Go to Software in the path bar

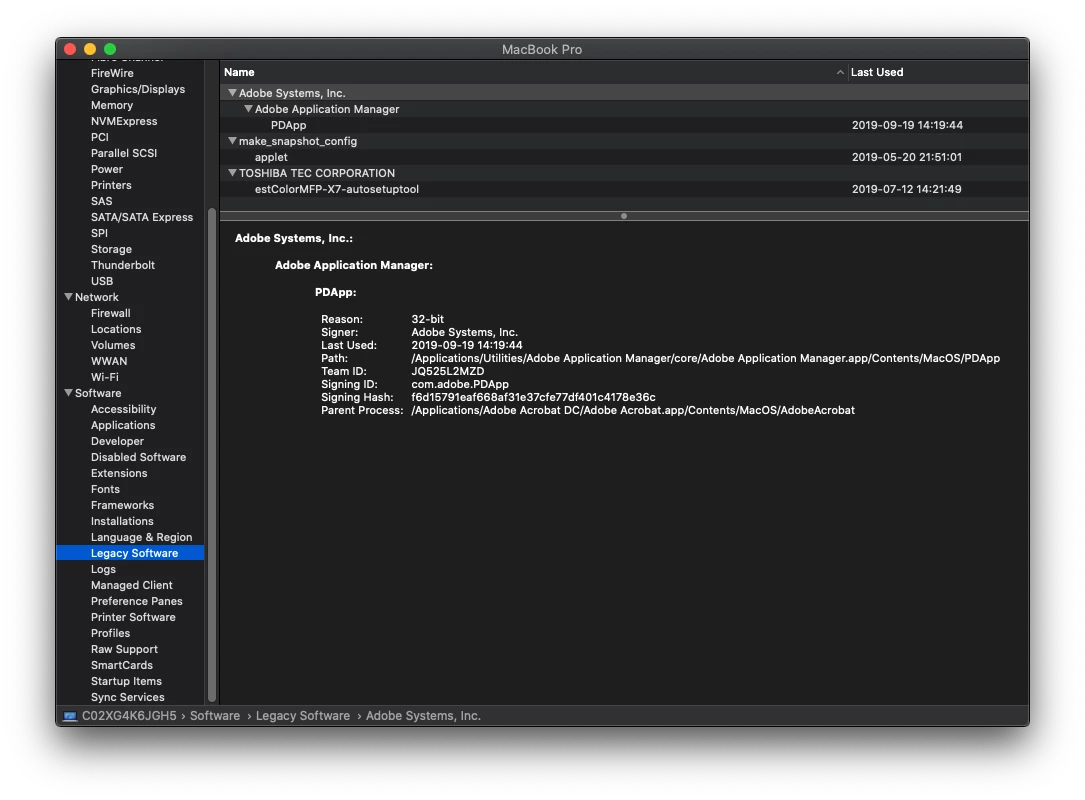click(215, 716)
